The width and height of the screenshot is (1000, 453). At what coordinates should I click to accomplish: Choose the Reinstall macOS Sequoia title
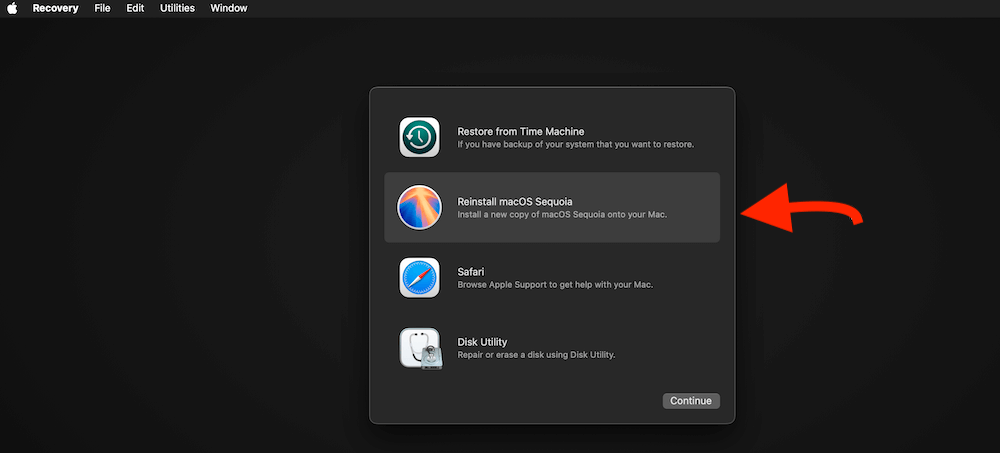[514, 201]
